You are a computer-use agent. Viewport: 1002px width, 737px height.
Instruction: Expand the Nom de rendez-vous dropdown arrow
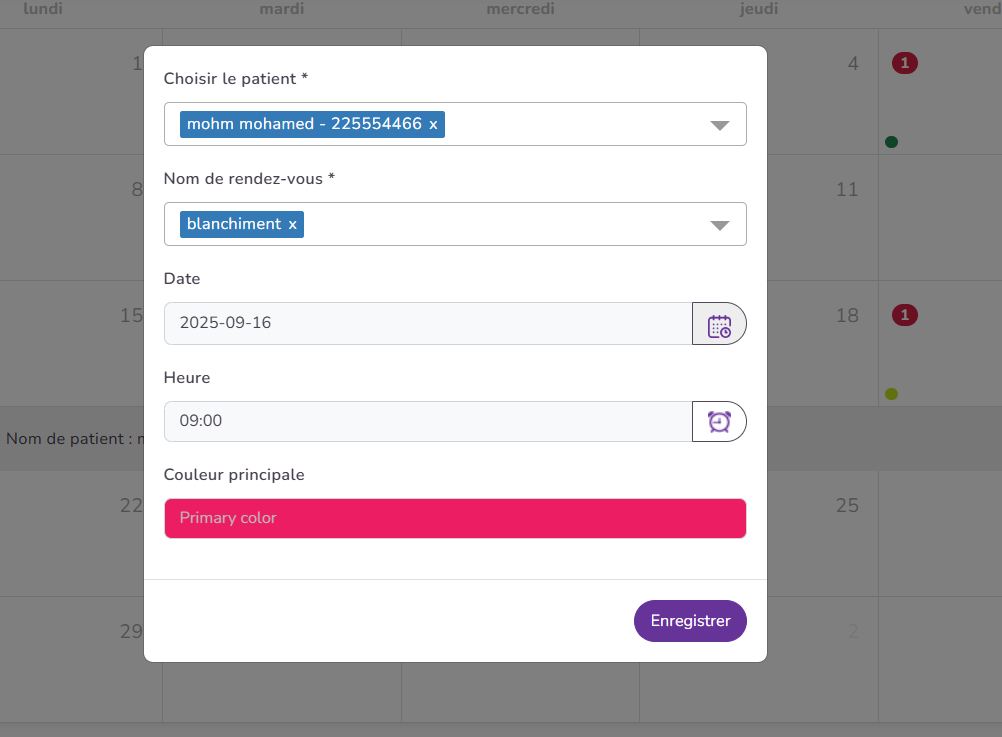pyautogui.click(x=719, y=225)
